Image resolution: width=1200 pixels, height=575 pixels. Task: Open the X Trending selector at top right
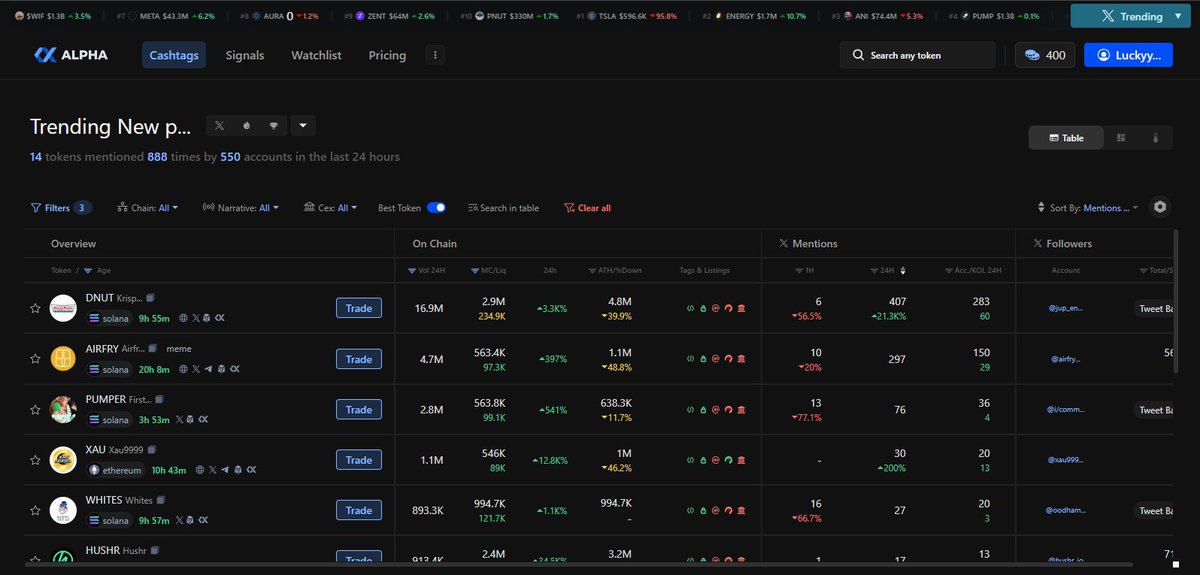tap(1132, 16)
